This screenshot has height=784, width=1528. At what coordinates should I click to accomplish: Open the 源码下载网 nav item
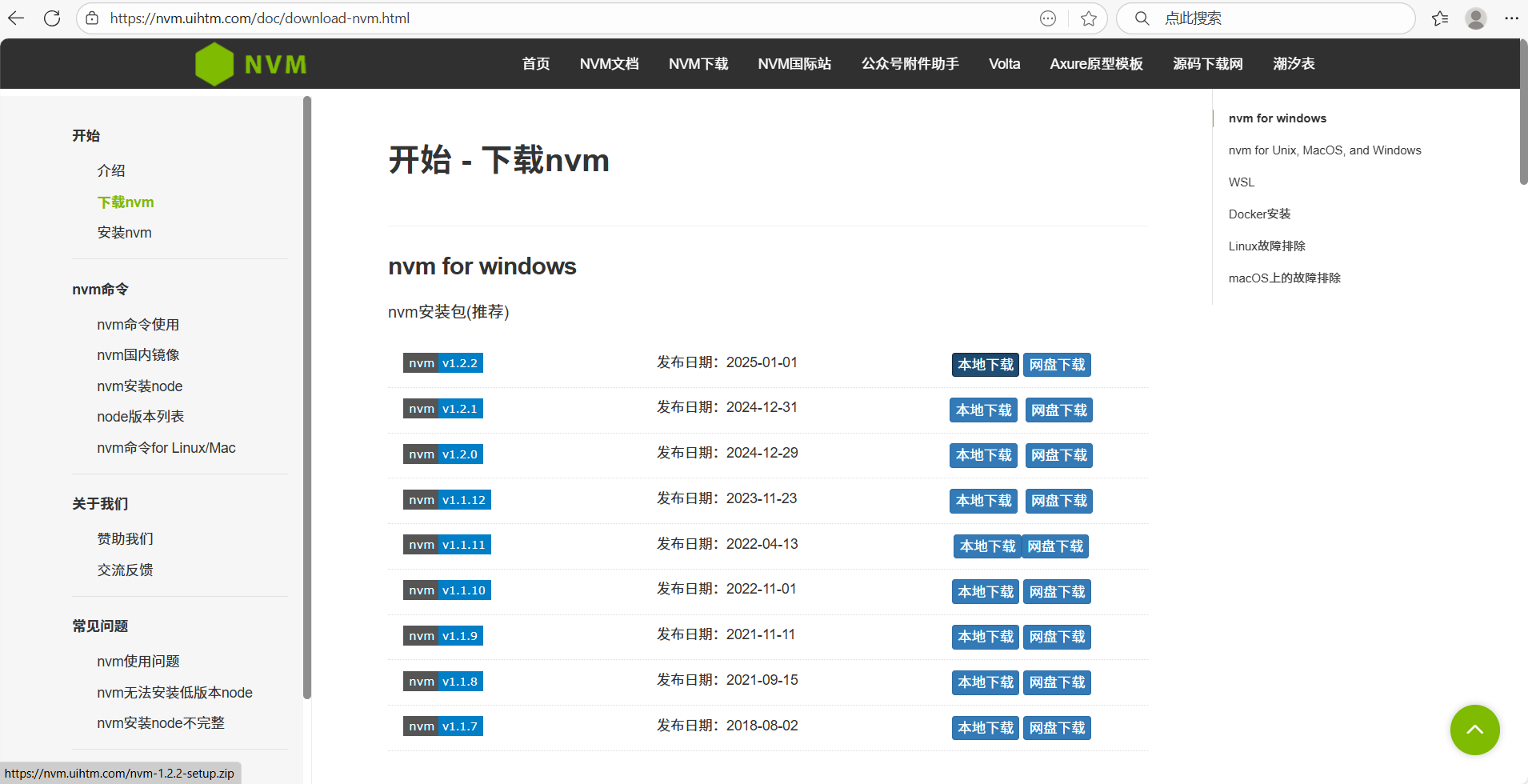tap(1208, 64)
